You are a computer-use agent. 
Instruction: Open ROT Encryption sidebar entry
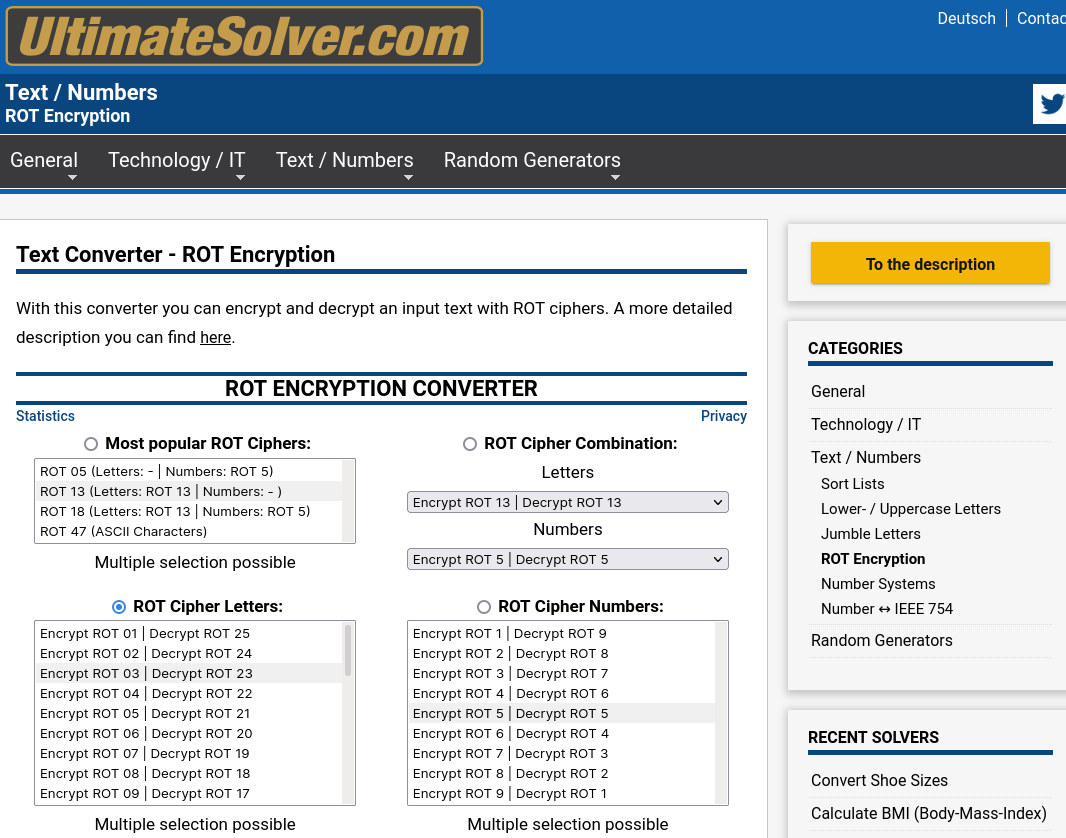point(873,559)
